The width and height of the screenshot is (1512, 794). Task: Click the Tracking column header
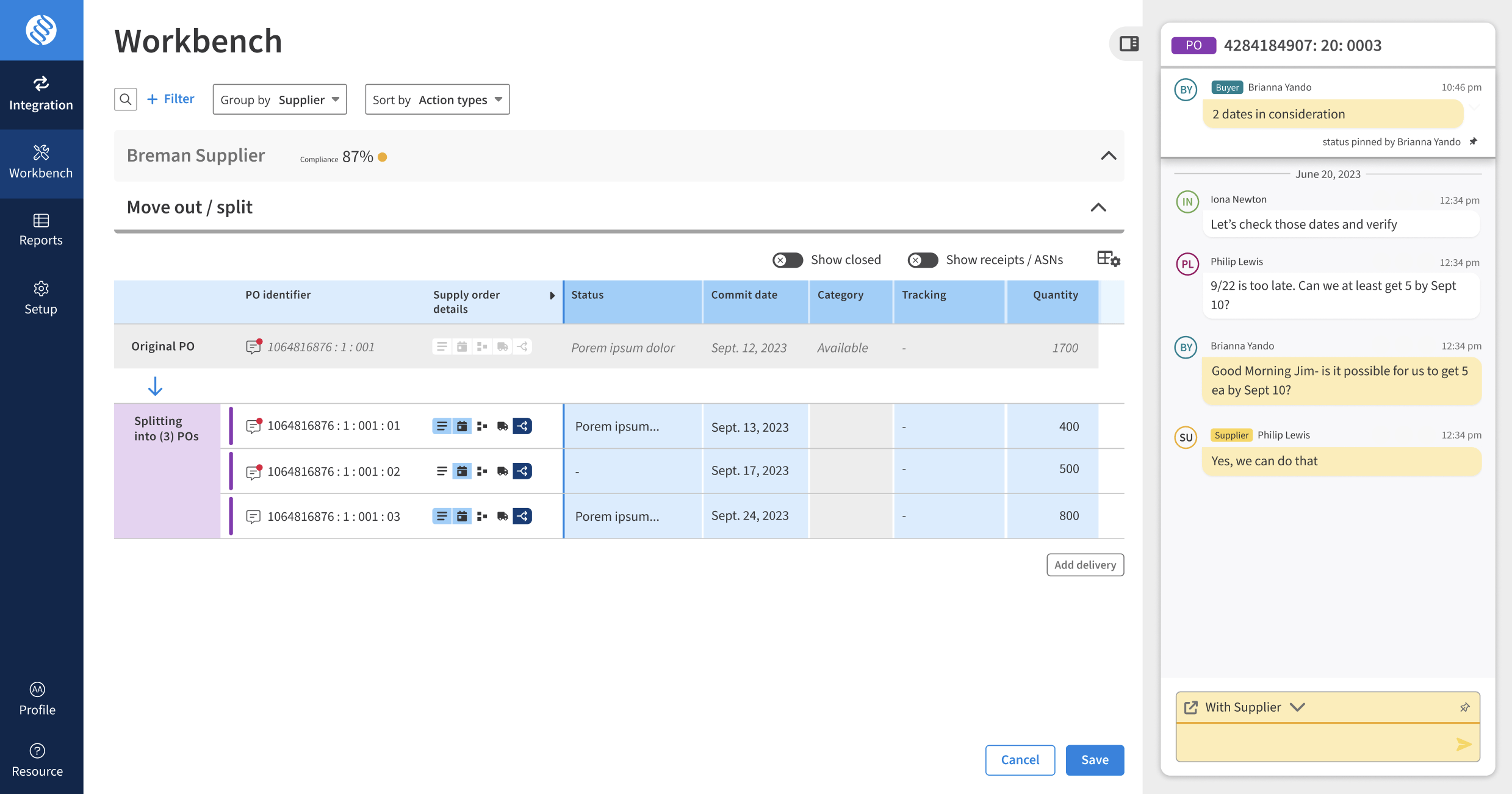point(949,302)
